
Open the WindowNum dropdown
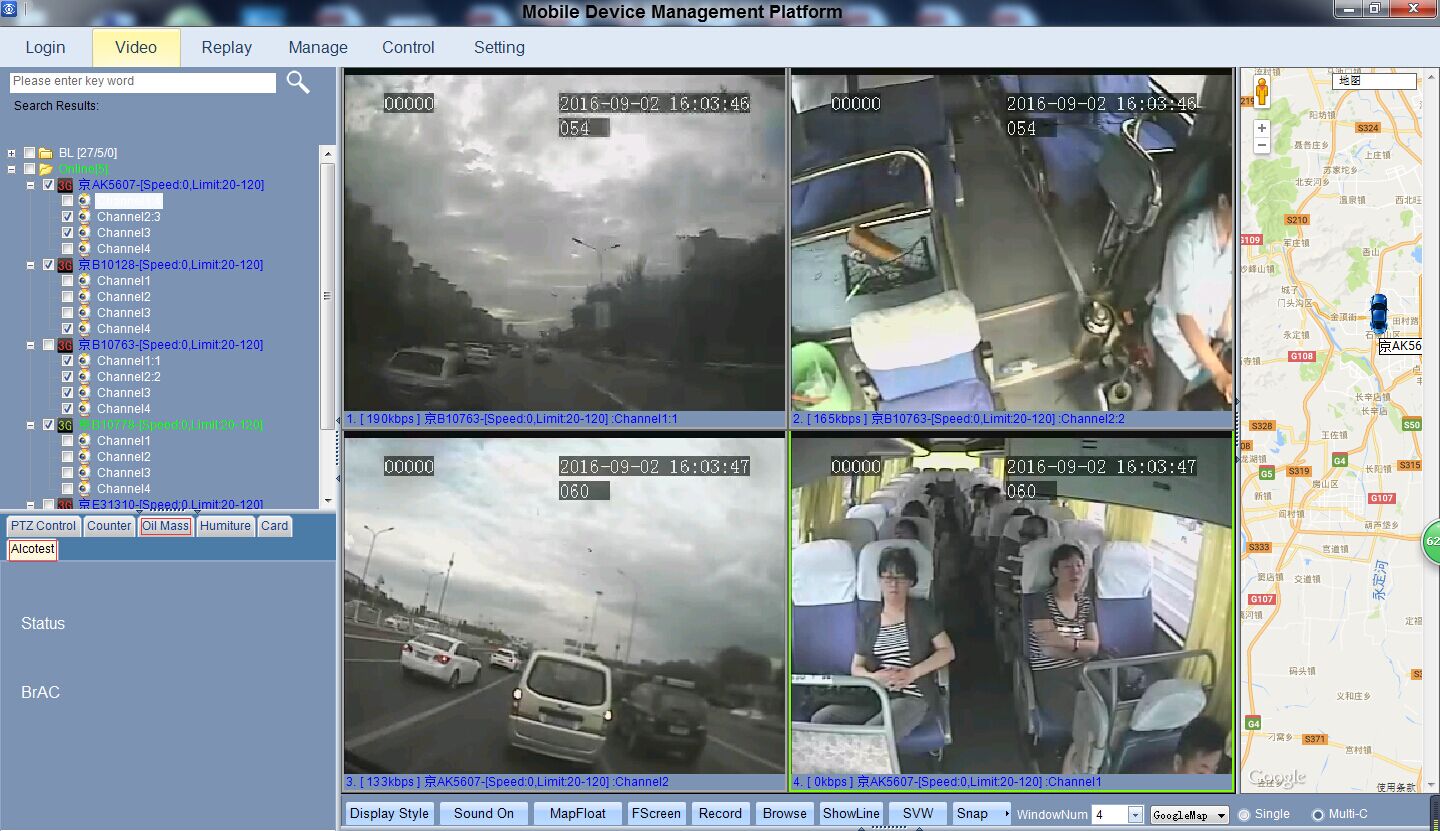coord(1135,815)
